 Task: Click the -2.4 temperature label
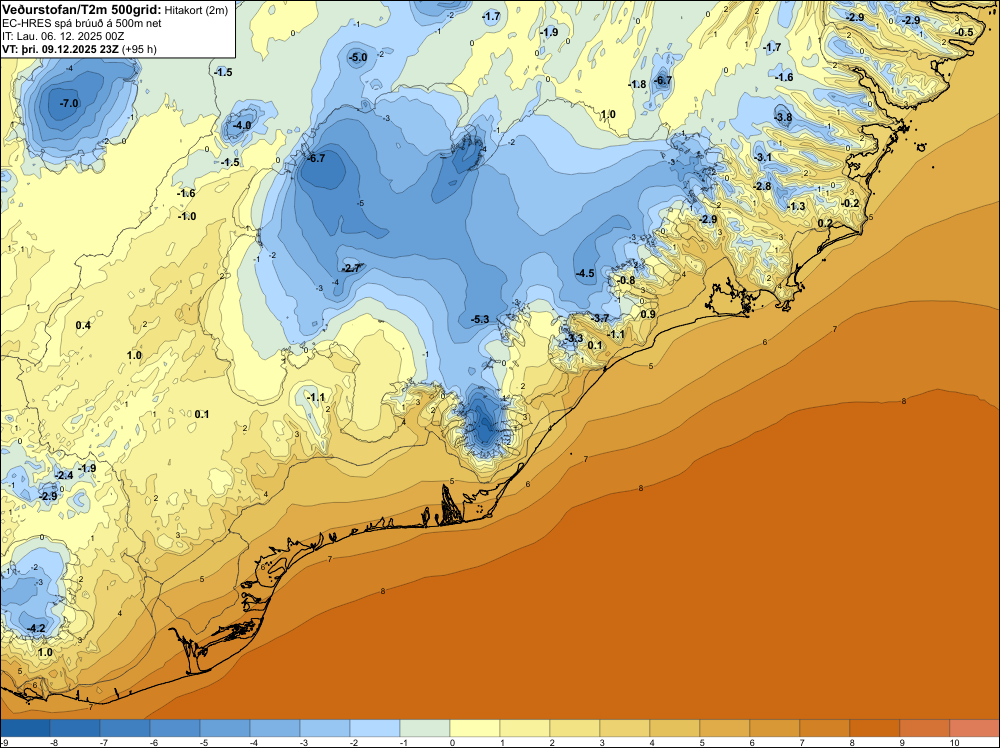pyautogui.click(x=64, y=475)
